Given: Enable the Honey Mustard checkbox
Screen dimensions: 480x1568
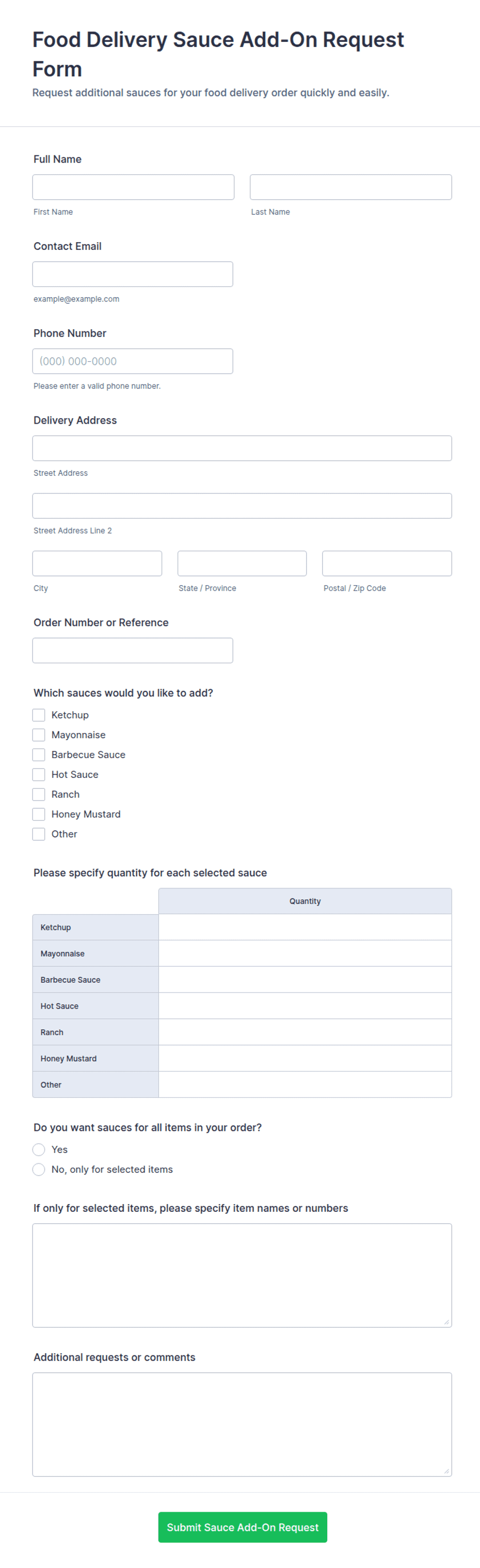Looking at the screenshot, I should pyautogui.click(x=39, y=814).
